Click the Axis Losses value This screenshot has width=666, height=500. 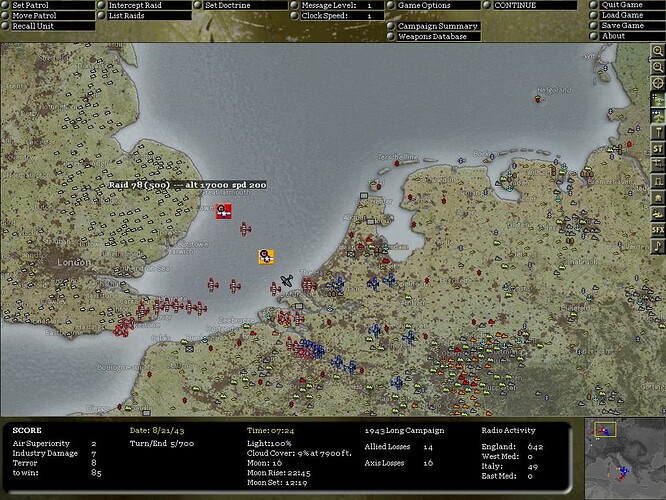pos(428,463)
